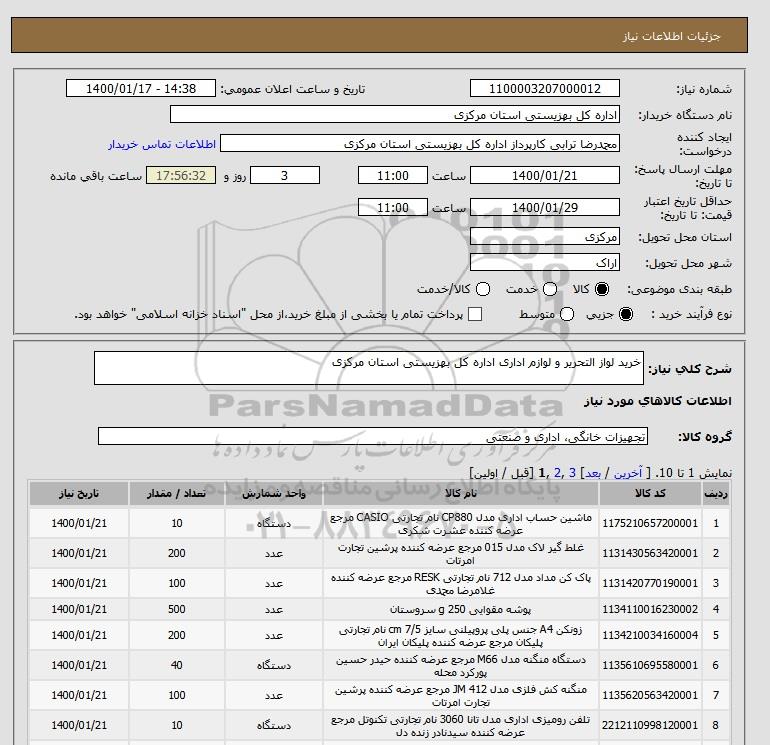The width and height of the screenshot is (770, 745).
Task: Open اطلاعات تماس خریدار link
Action: click(x=162, y=144)
